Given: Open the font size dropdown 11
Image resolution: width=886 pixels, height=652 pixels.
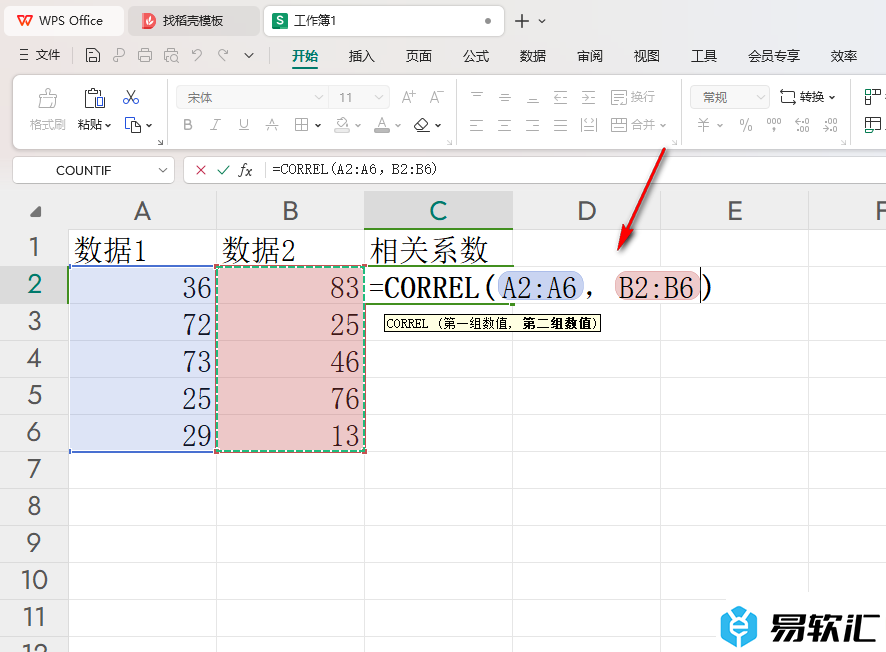Looking at the screenshot, I should coord(379,97).
